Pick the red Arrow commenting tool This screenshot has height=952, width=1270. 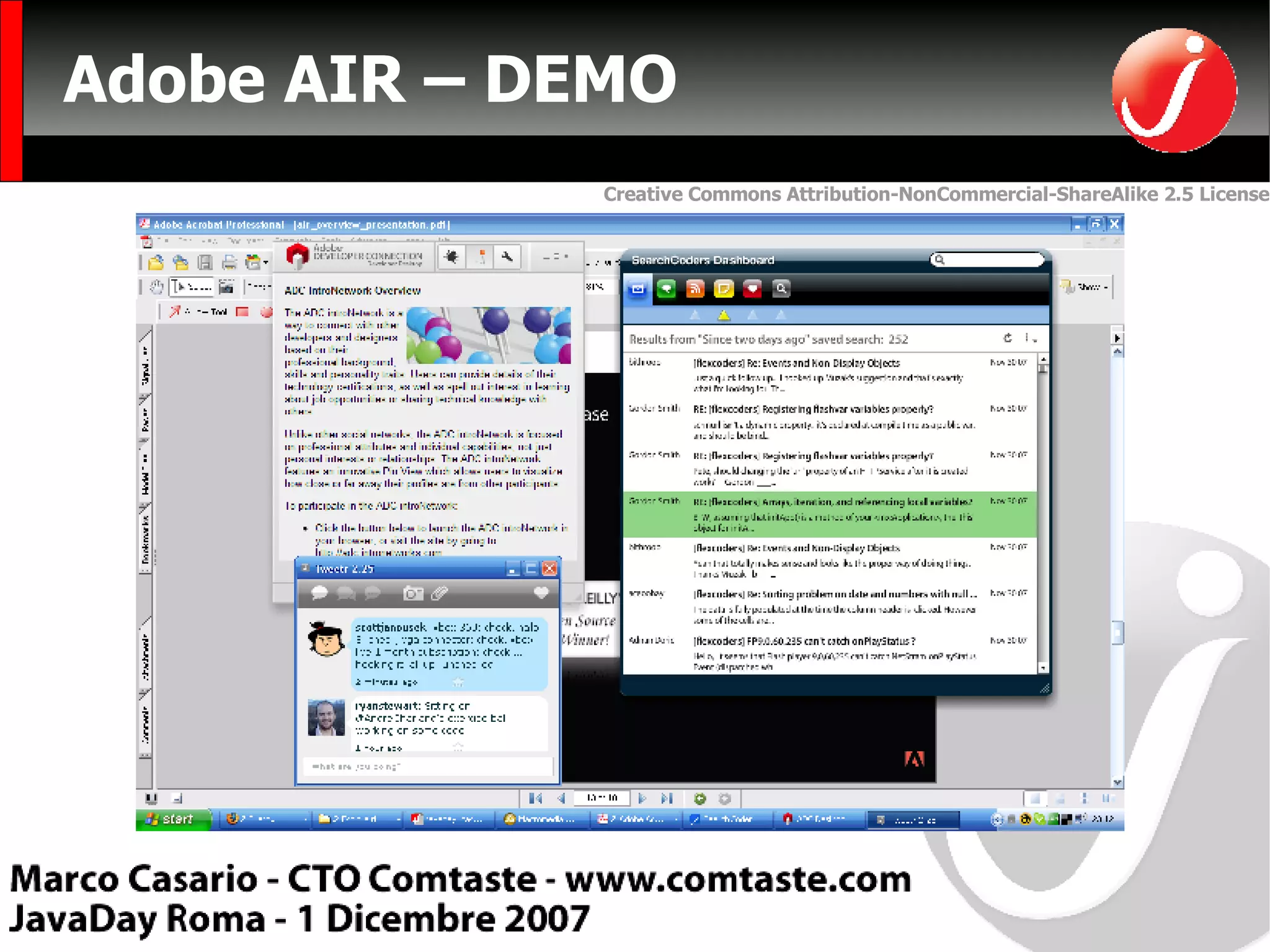[x=175, y=311]
